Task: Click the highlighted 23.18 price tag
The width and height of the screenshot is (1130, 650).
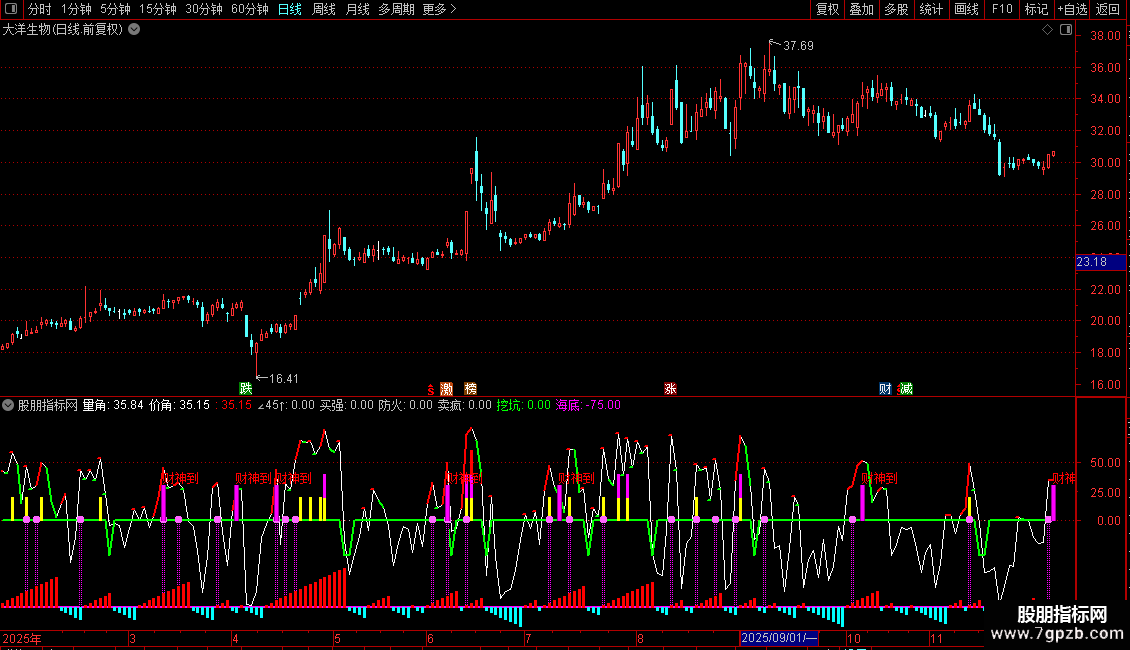Action: [1100, 262]
